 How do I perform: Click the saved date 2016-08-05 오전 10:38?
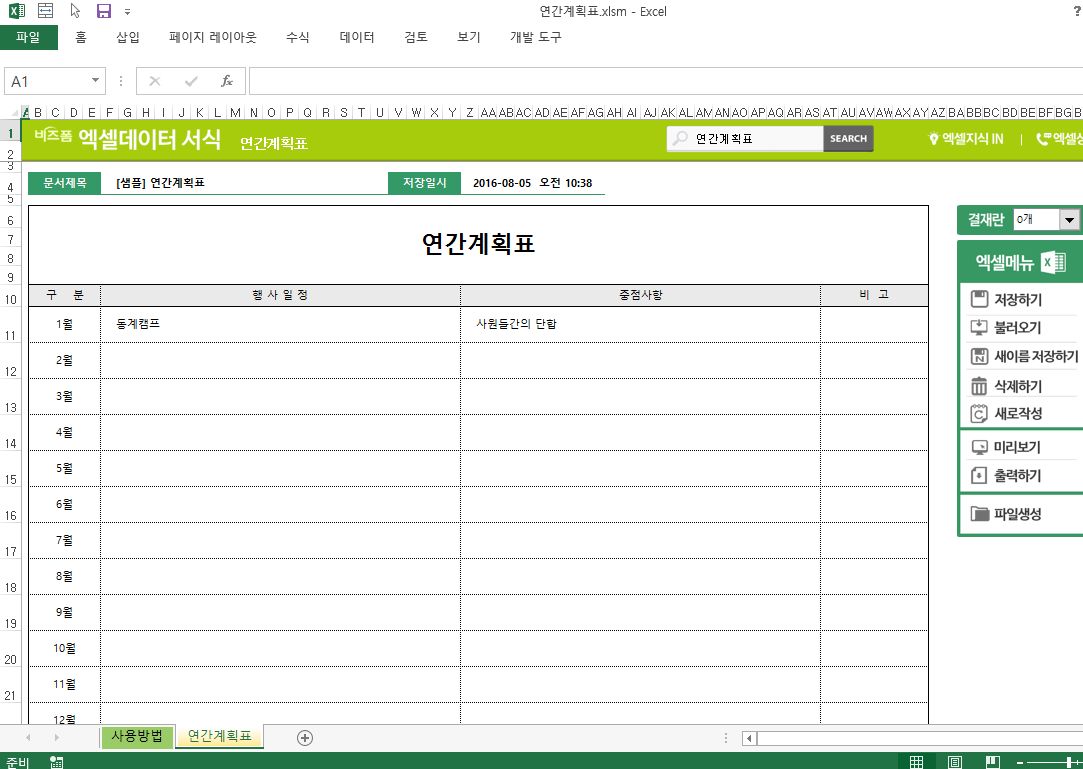point(533,183)
